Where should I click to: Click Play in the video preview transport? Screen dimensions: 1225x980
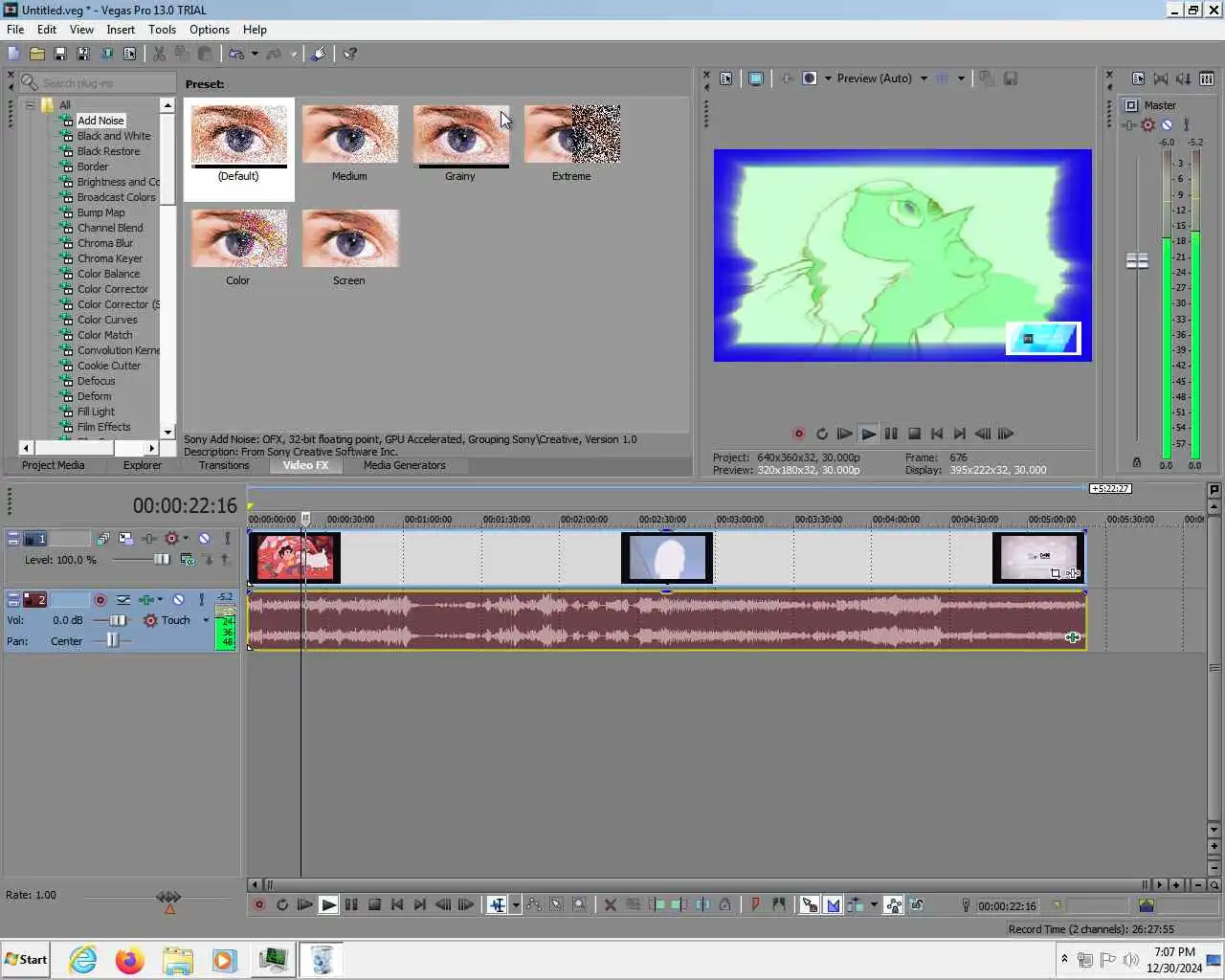click(868, 434)
